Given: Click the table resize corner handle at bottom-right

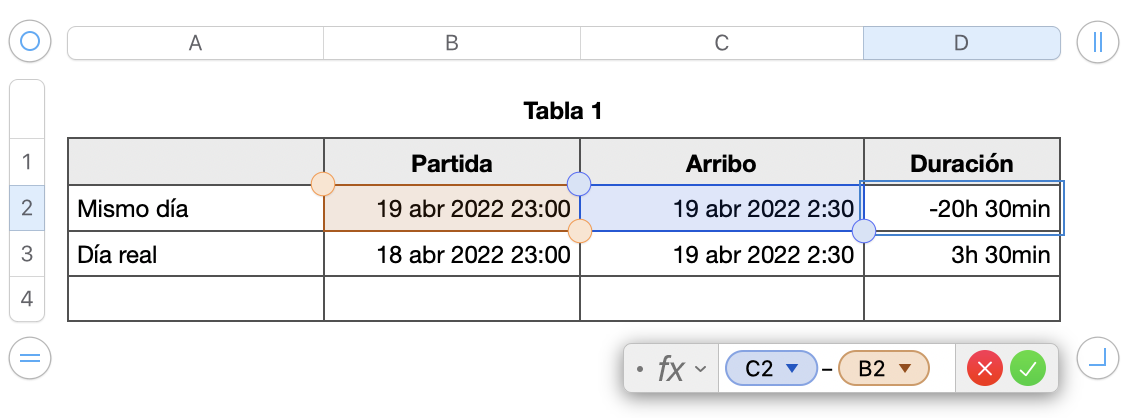Looking at the screenshot, I should (x=1097, y=357).
